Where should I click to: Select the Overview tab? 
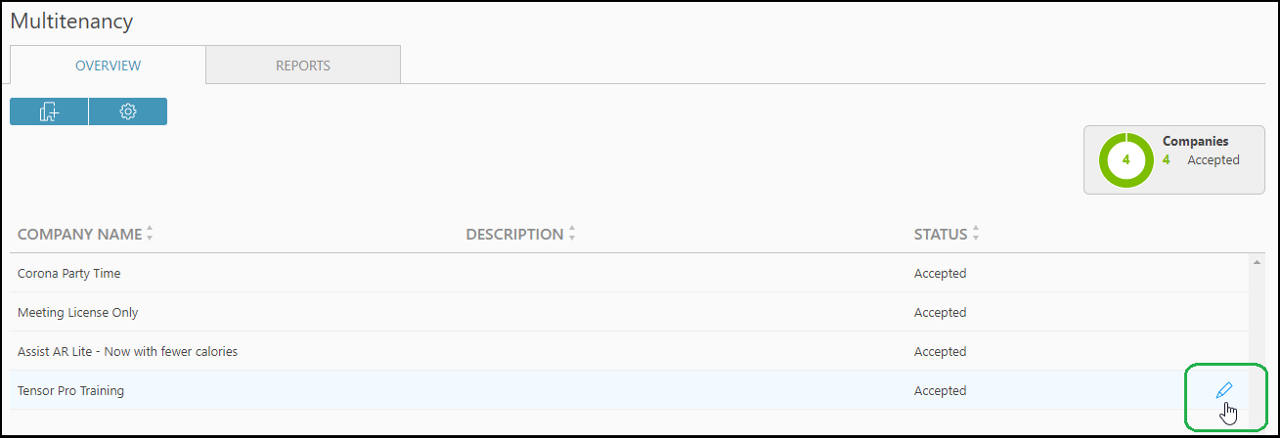pos(108,66)
